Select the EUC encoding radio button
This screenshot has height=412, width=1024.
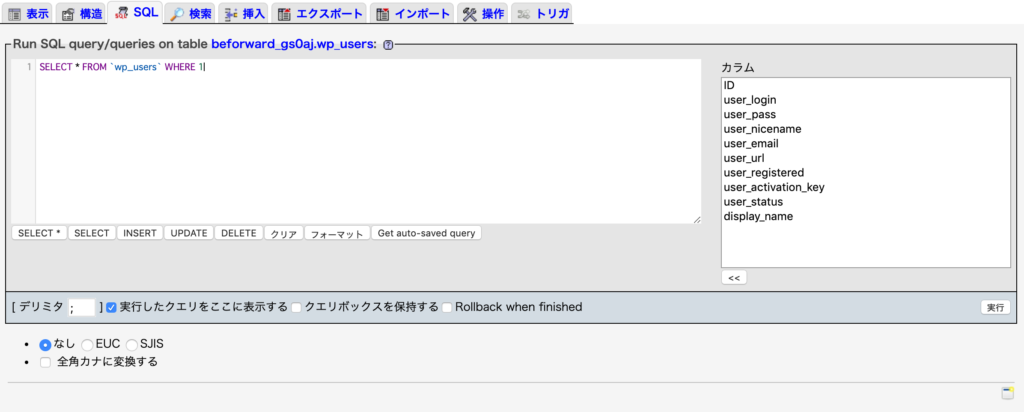88,344
